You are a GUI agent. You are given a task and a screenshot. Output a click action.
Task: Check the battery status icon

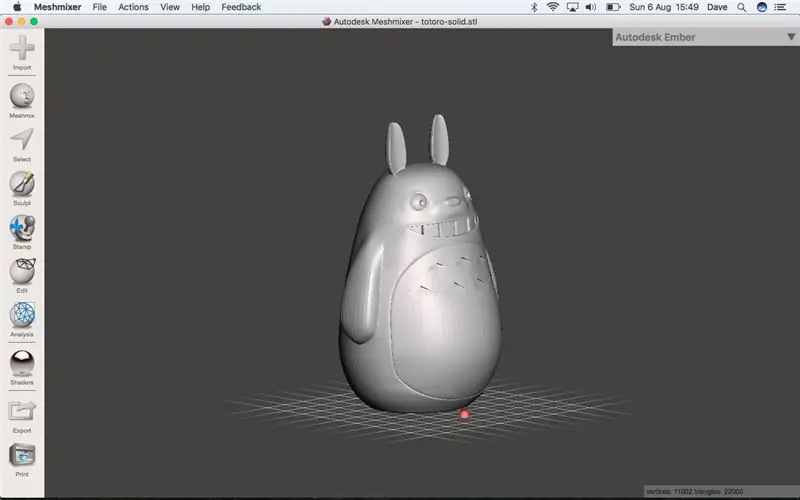pyautogui.click(x=613, y=7)
